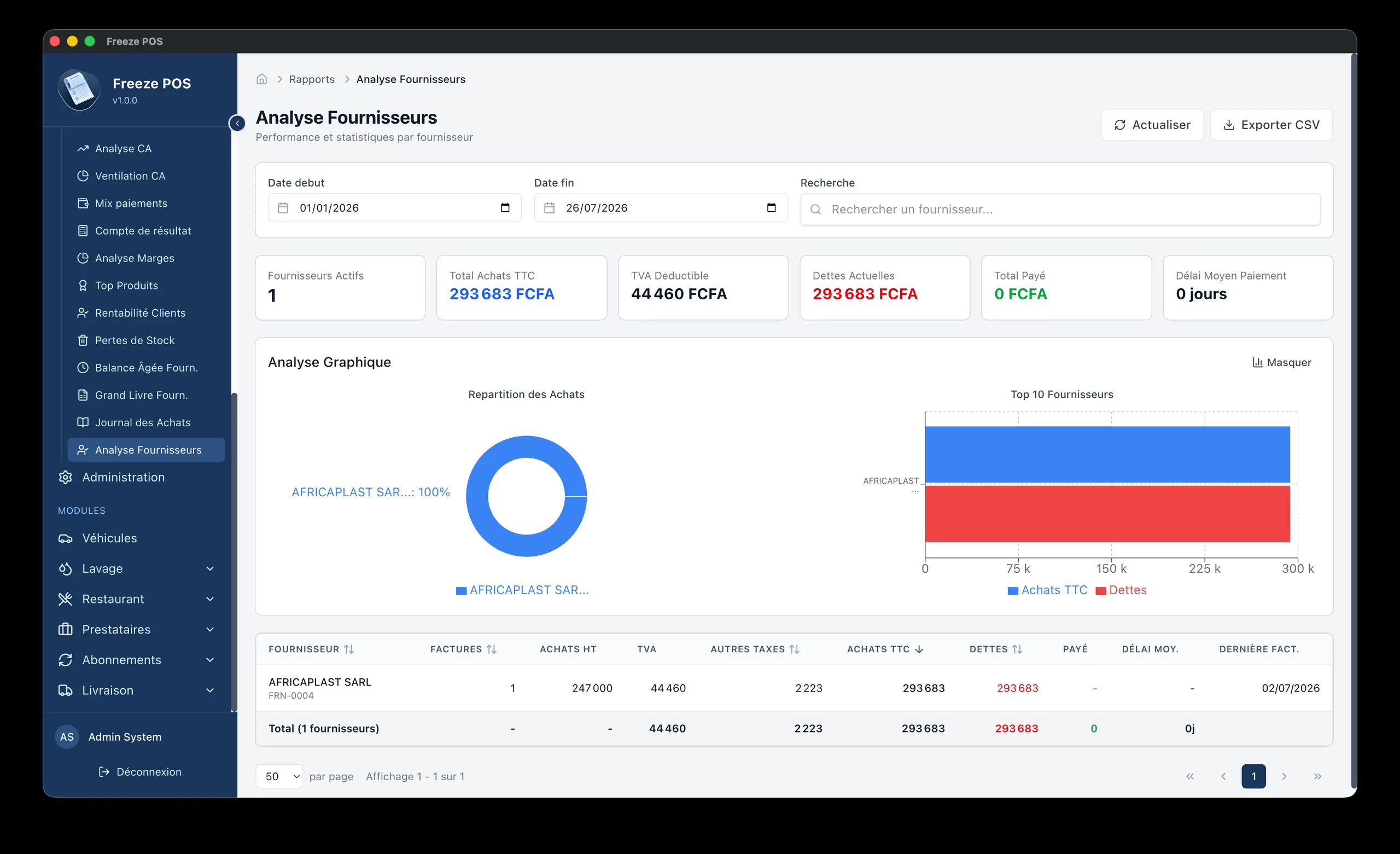Open the 50 per page dropdown
The width and height of the screenshot is (1400, 854).
(279, 776)
